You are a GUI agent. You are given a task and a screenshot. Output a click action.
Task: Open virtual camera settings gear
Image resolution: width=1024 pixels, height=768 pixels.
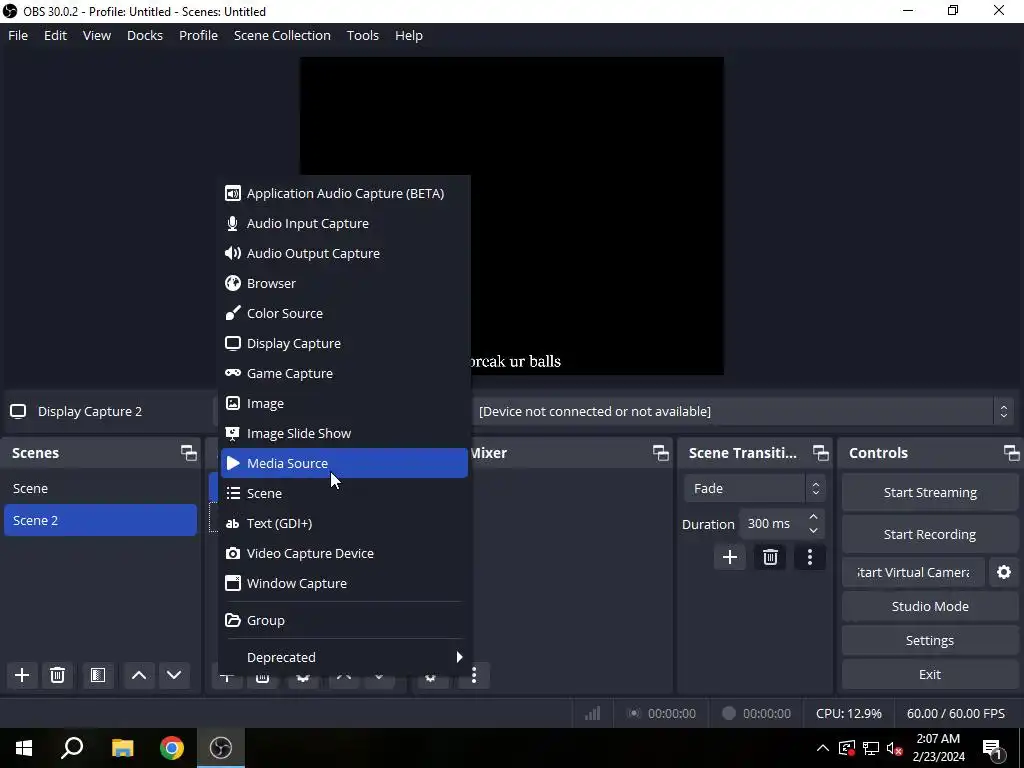1004,572
